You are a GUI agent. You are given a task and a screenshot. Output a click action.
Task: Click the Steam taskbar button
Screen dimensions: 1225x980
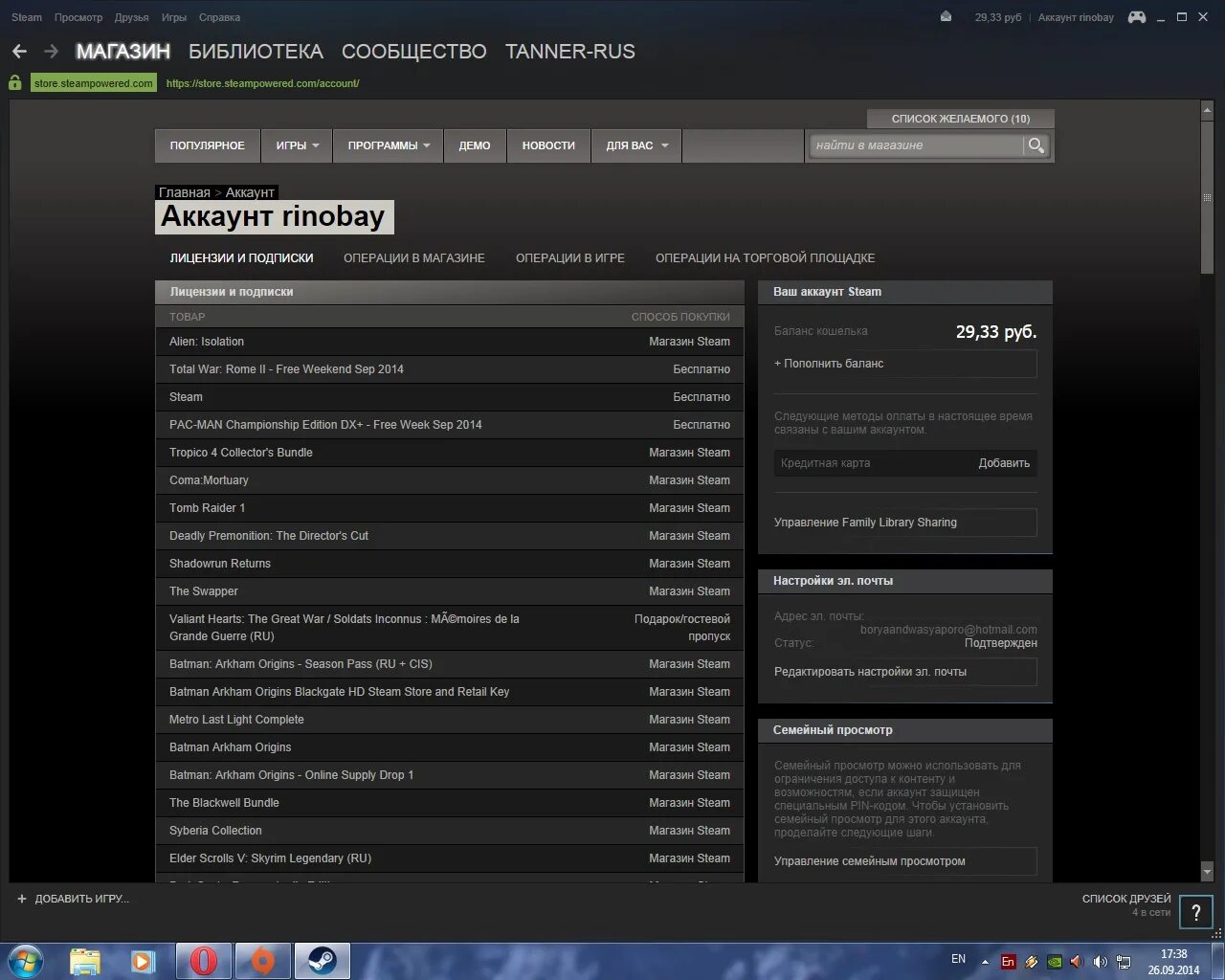point(322,961)
